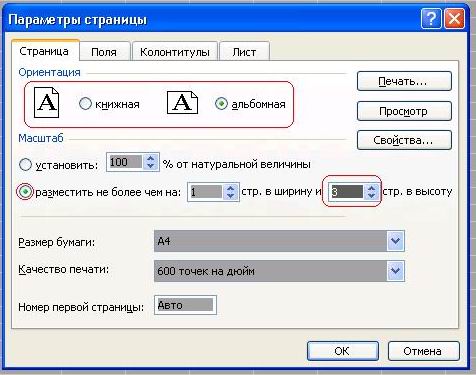Go to the Лист tab
This screenshot has height=375, width=476.
[244, 52]
